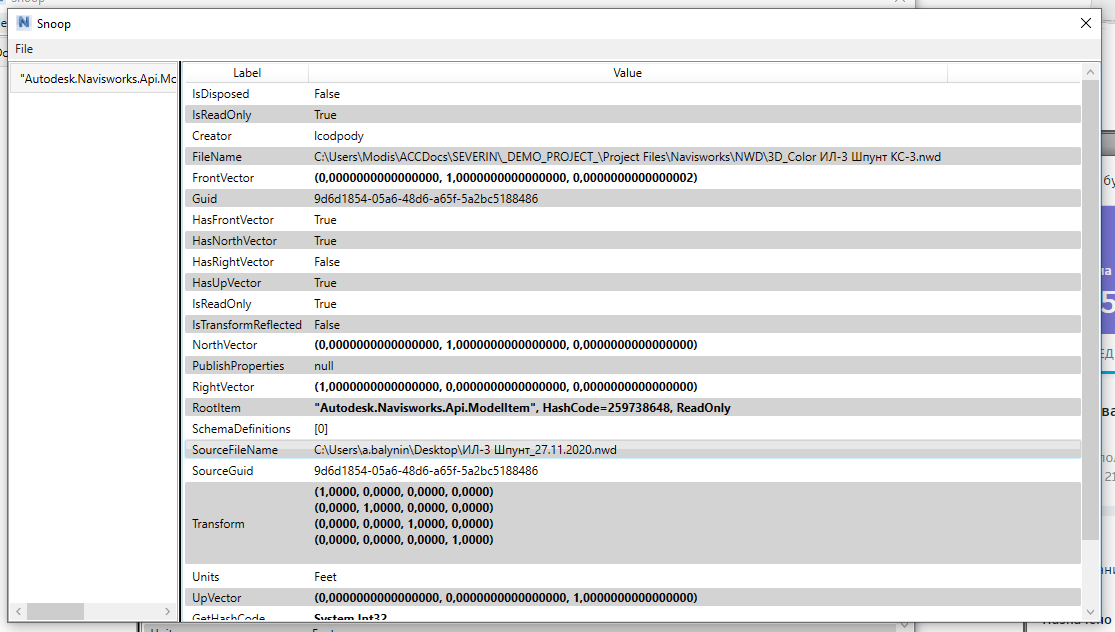
Task: Close the Snoop window
Action: pos(1085,23)
